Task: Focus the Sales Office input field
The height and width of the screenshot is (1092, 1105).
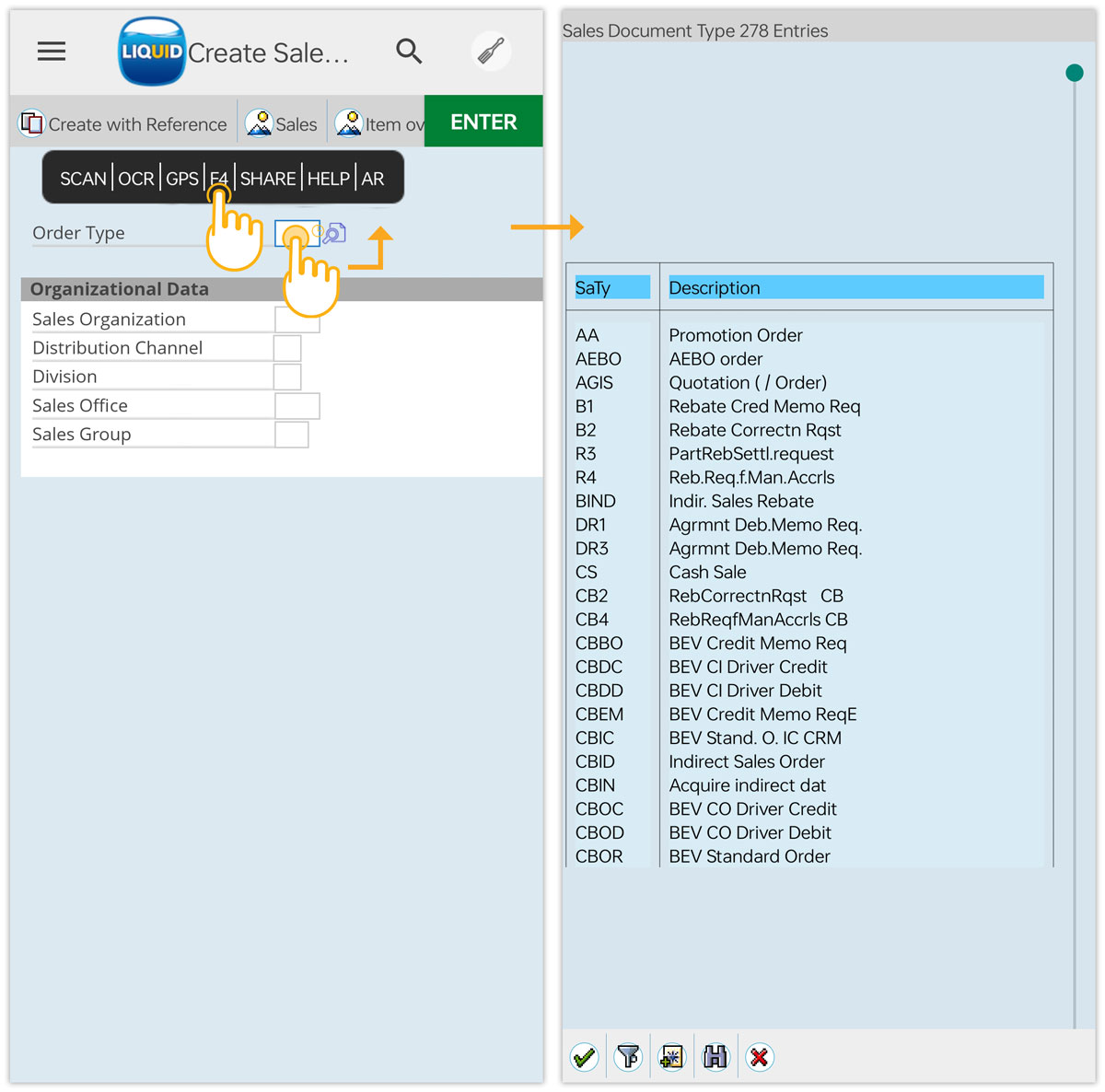Action: point(297,406)
